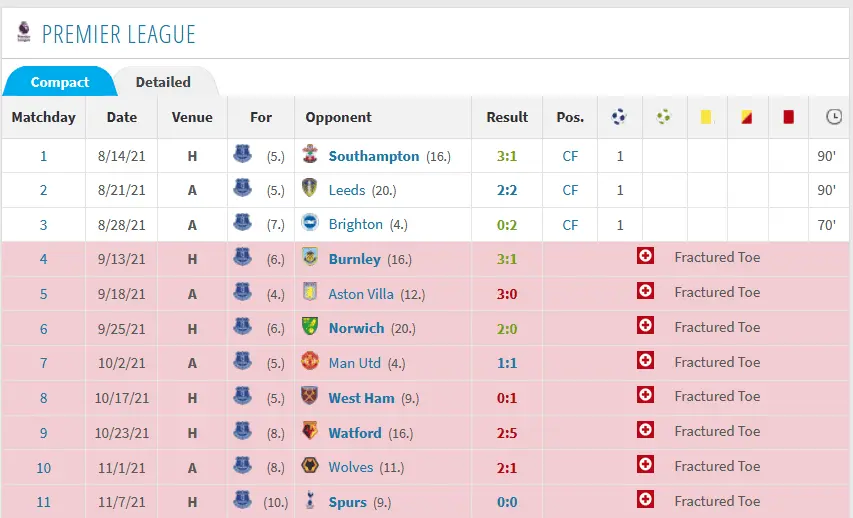
Task: Click matchday 1 number link
Action: [x=43, y=156]
